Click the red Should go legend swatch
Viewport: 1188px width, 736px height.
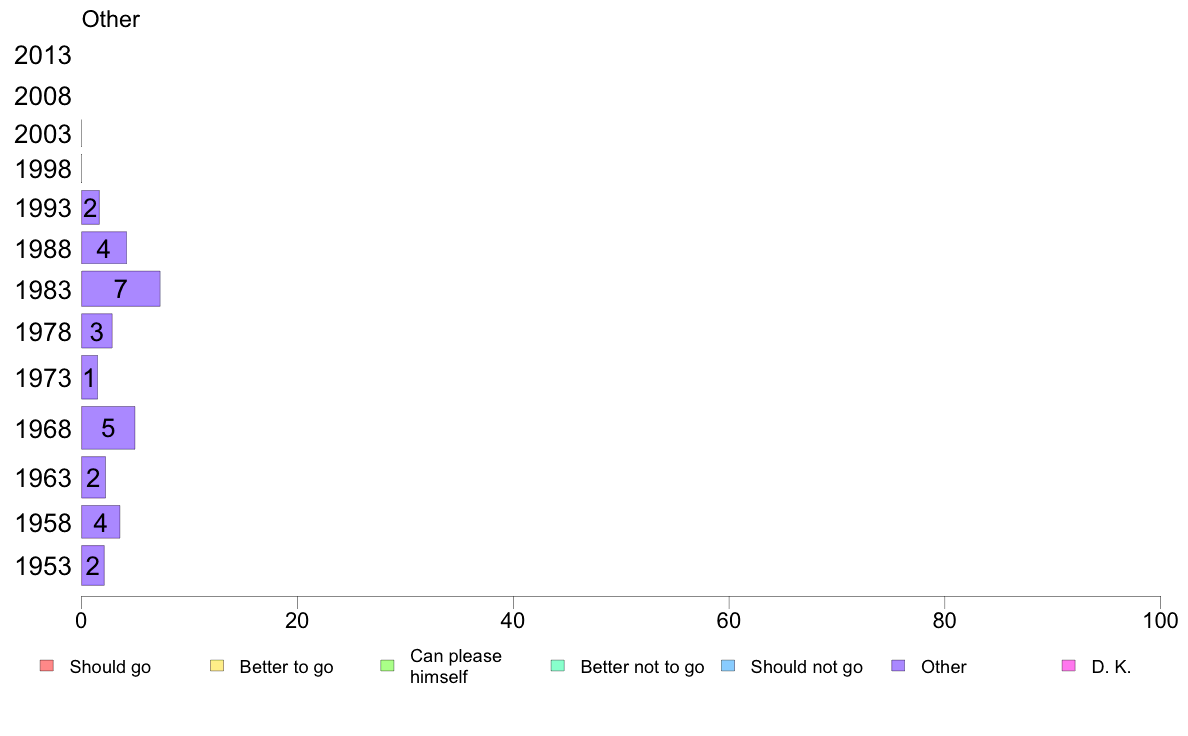(47, 666)
